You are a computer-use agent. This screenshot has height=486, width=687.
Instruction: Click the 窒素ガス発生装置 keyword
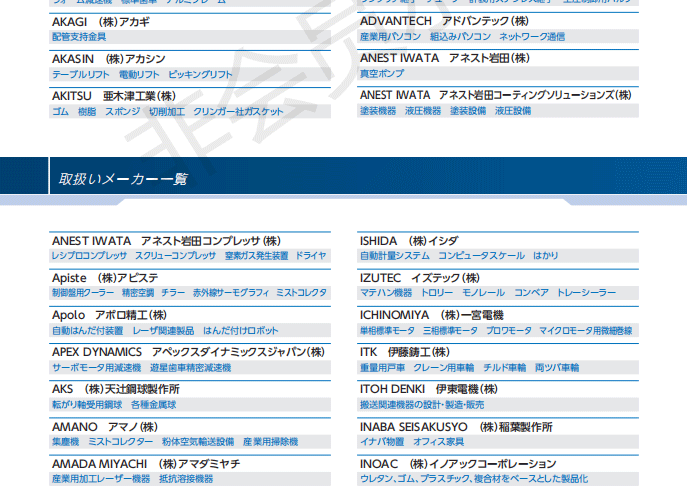[x=256, y=255]
